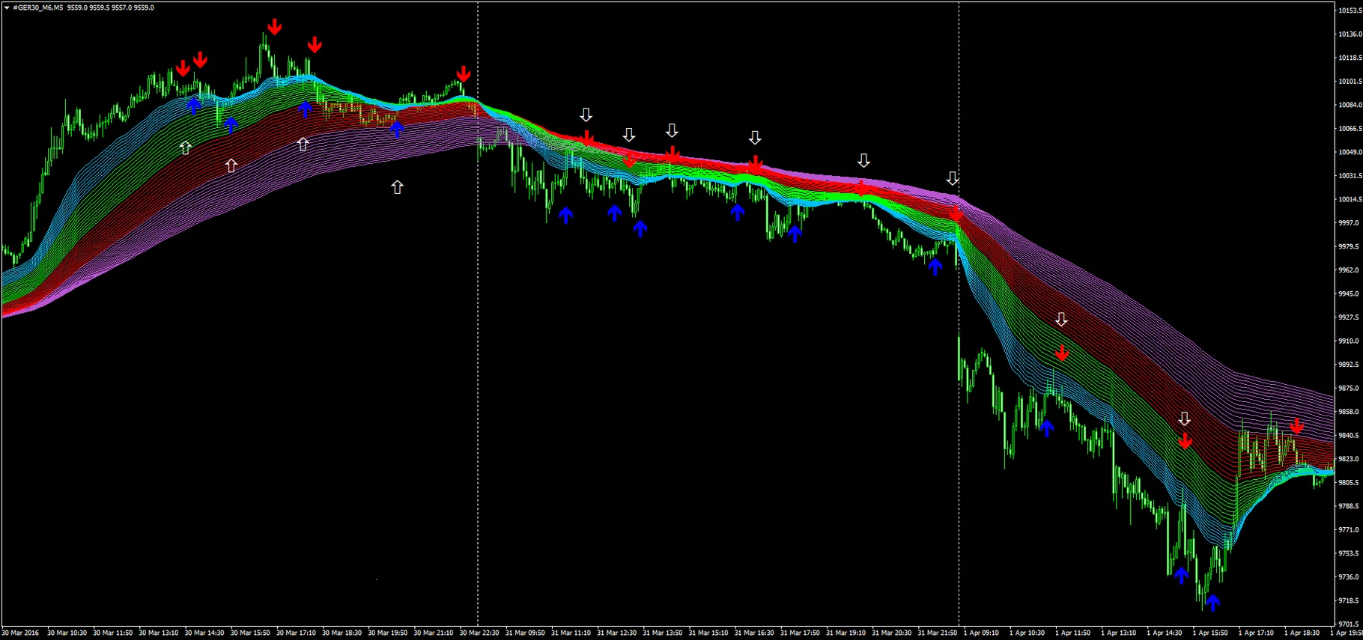Viewport: 1363px width, 640px height.
Task: Click the 10153.5 price scale label
Action: click(1348, 11)
